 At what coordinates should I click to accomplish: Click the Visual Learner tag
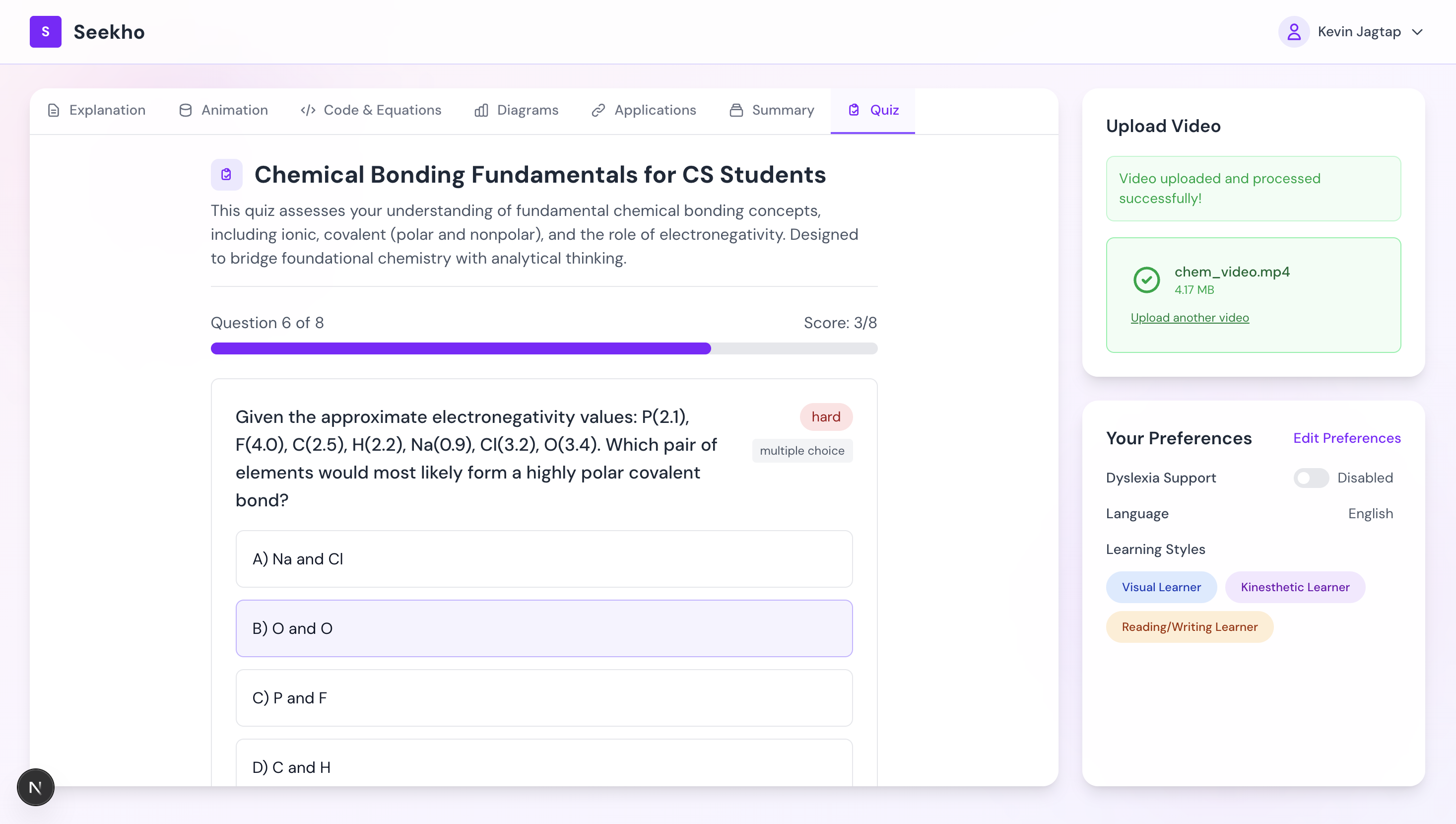[1161, 587]
